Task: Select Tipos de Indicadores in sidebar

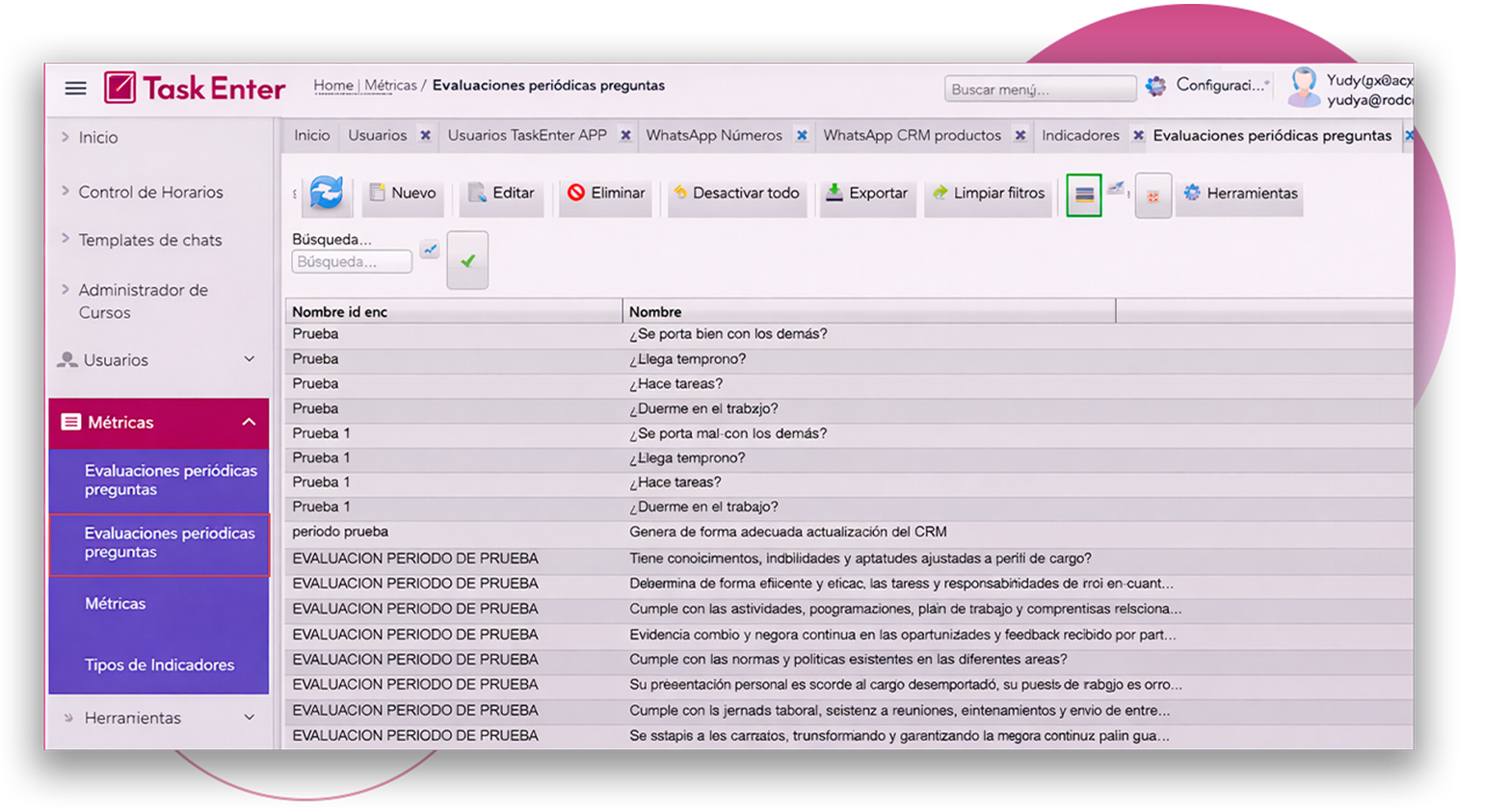Action: click(x=159, y=665)
